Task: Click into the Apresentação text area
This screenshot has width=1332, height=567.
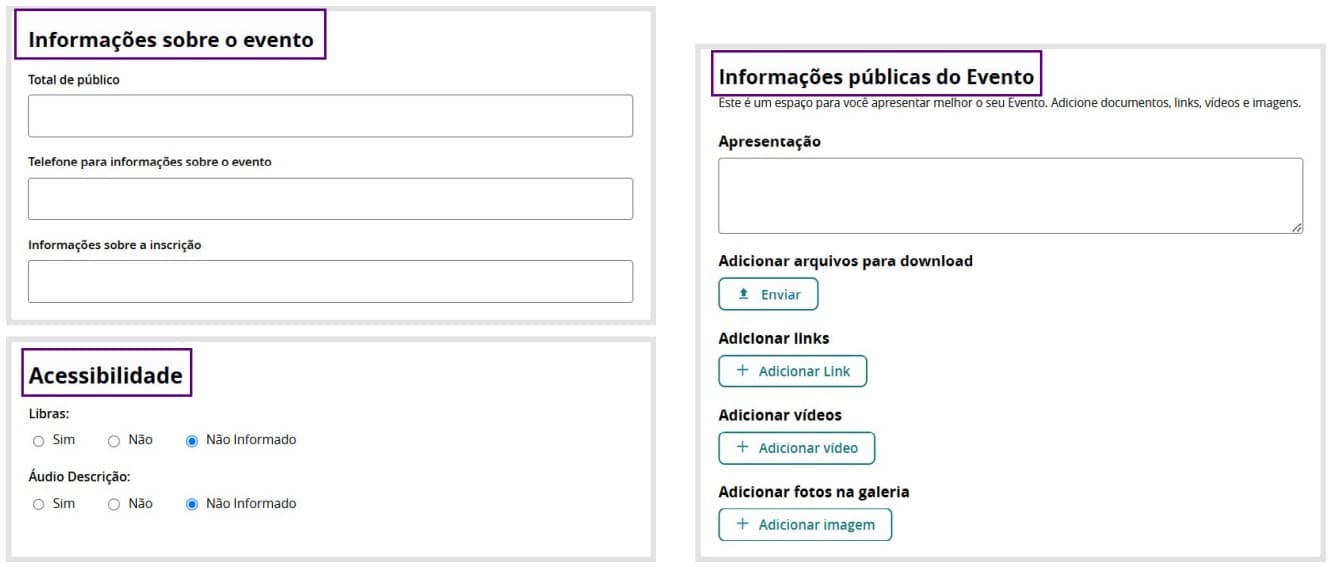Action: pos(1010,195)
